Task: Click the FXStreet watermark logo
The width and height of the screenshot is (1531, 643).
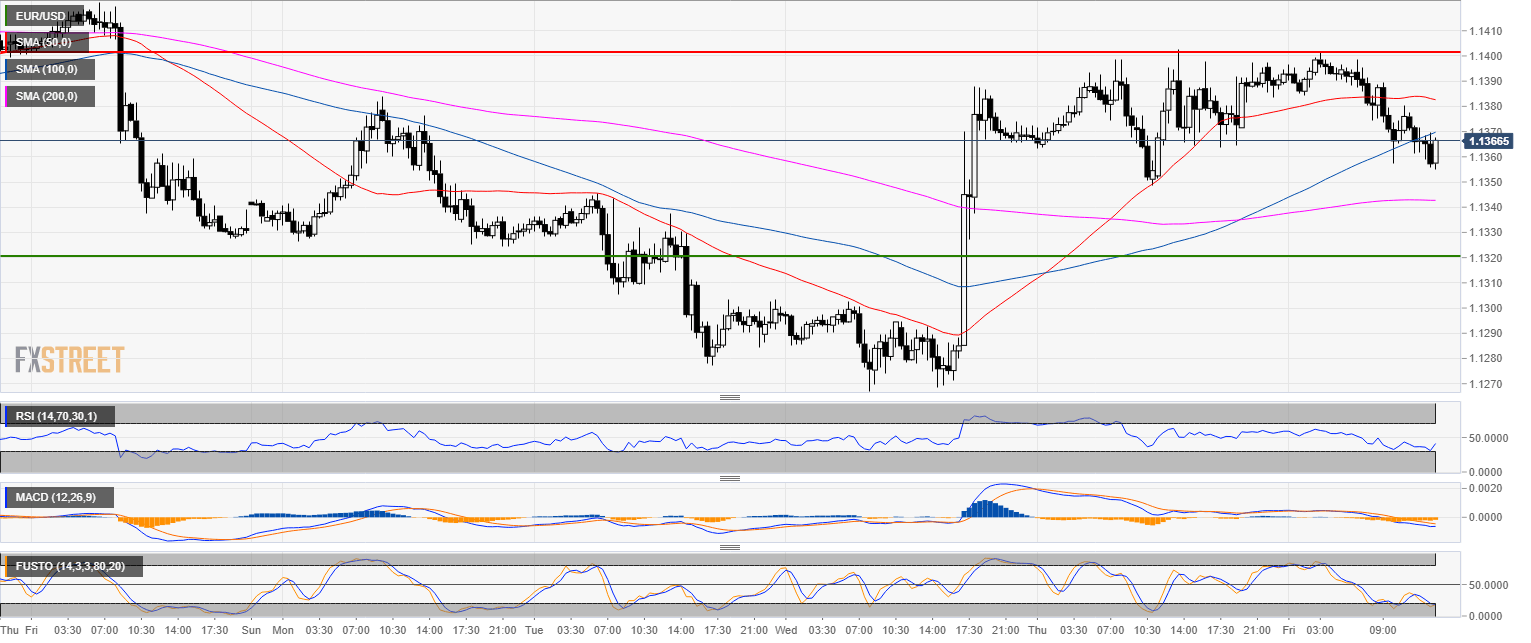Action: (69, 360)
